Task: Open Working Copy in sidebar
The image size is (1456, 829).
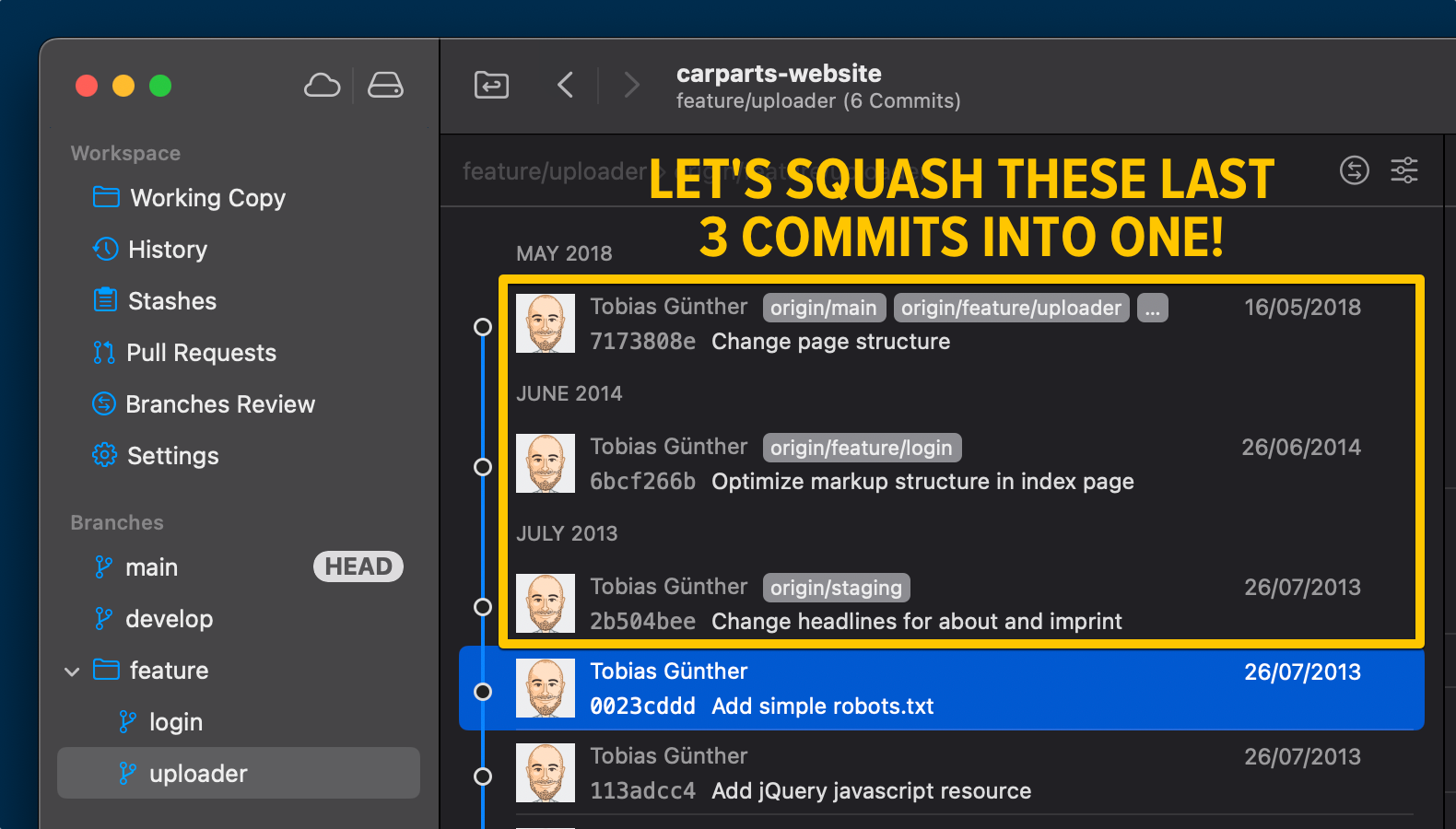Action: click(207, 198)
